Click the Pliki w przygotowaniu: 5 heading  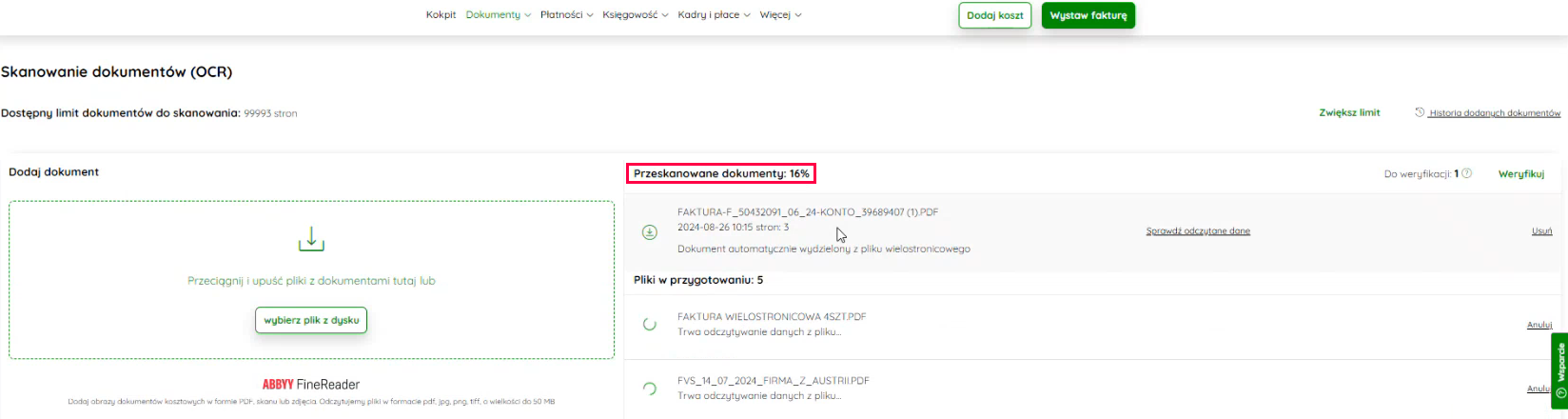tap(698, 280)
